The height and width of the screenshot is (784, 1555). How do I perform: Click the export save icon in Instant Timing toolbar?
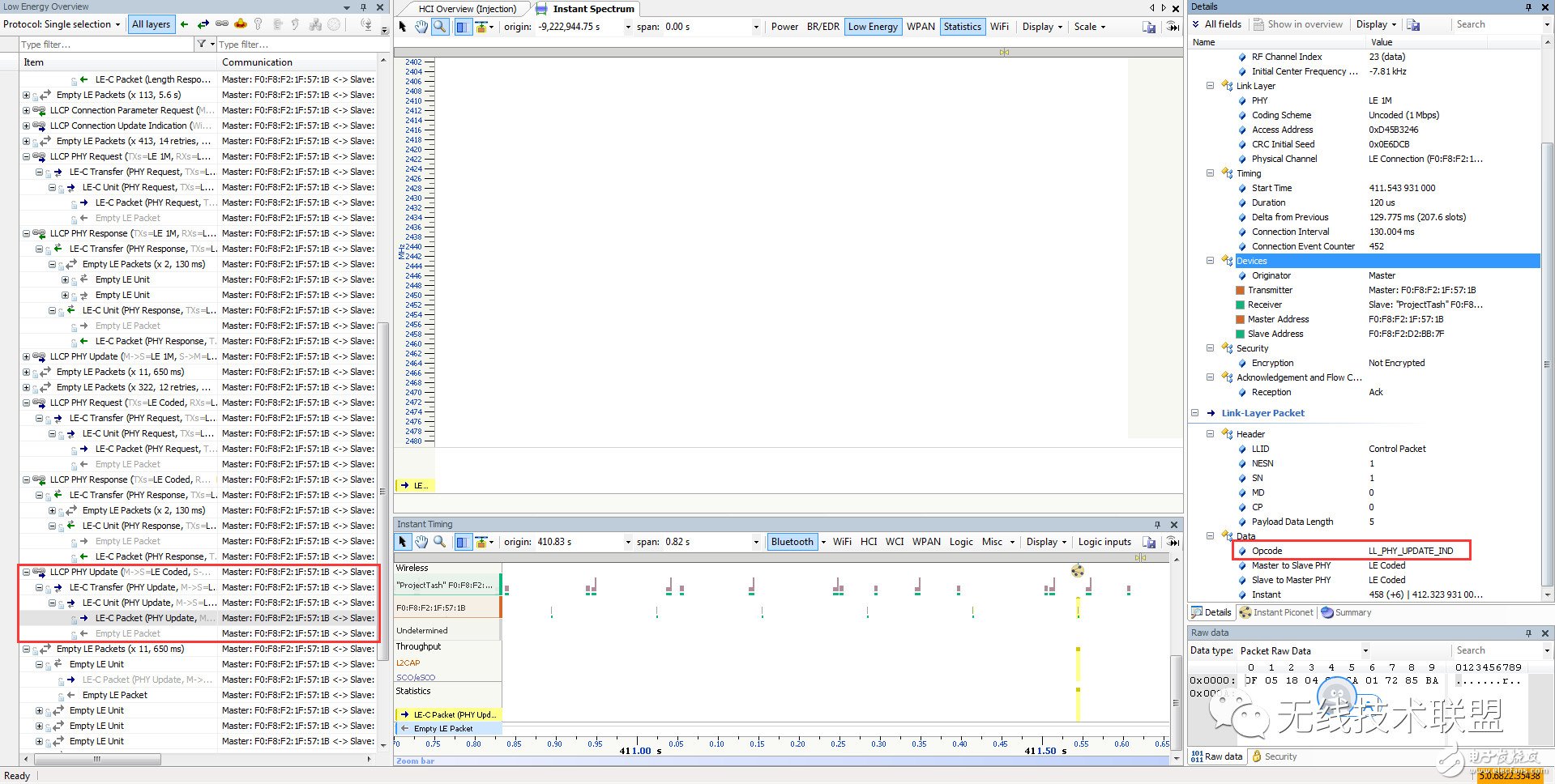coord(1149,542)
